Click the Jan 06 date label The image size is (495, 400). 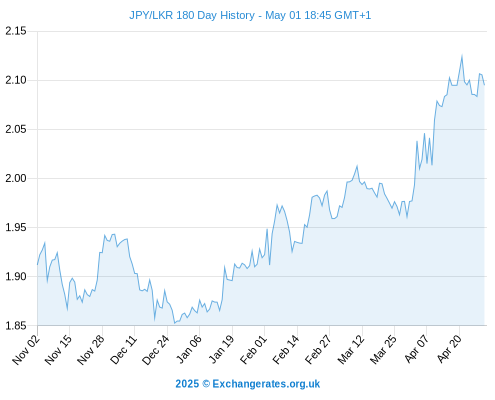pyautogui.click(x=188, y=350)
